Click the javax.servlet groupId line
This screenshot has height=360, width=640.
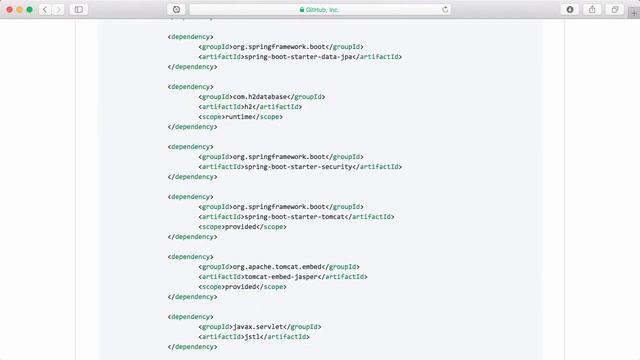[x=260, y=327]
